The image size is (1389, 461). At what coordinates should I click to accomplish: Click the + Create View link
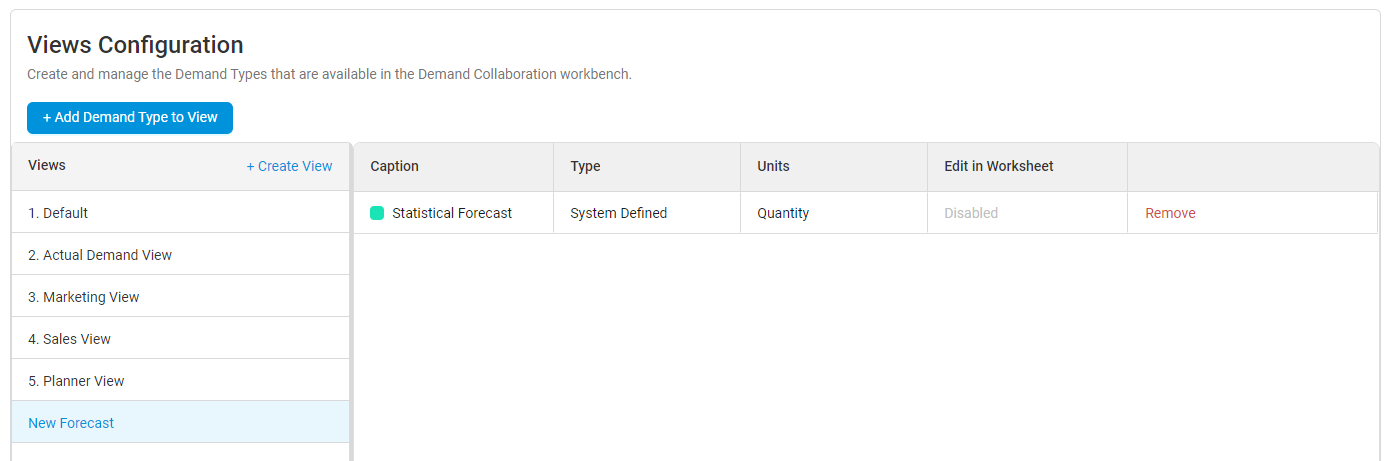click(x=289, y=166)
